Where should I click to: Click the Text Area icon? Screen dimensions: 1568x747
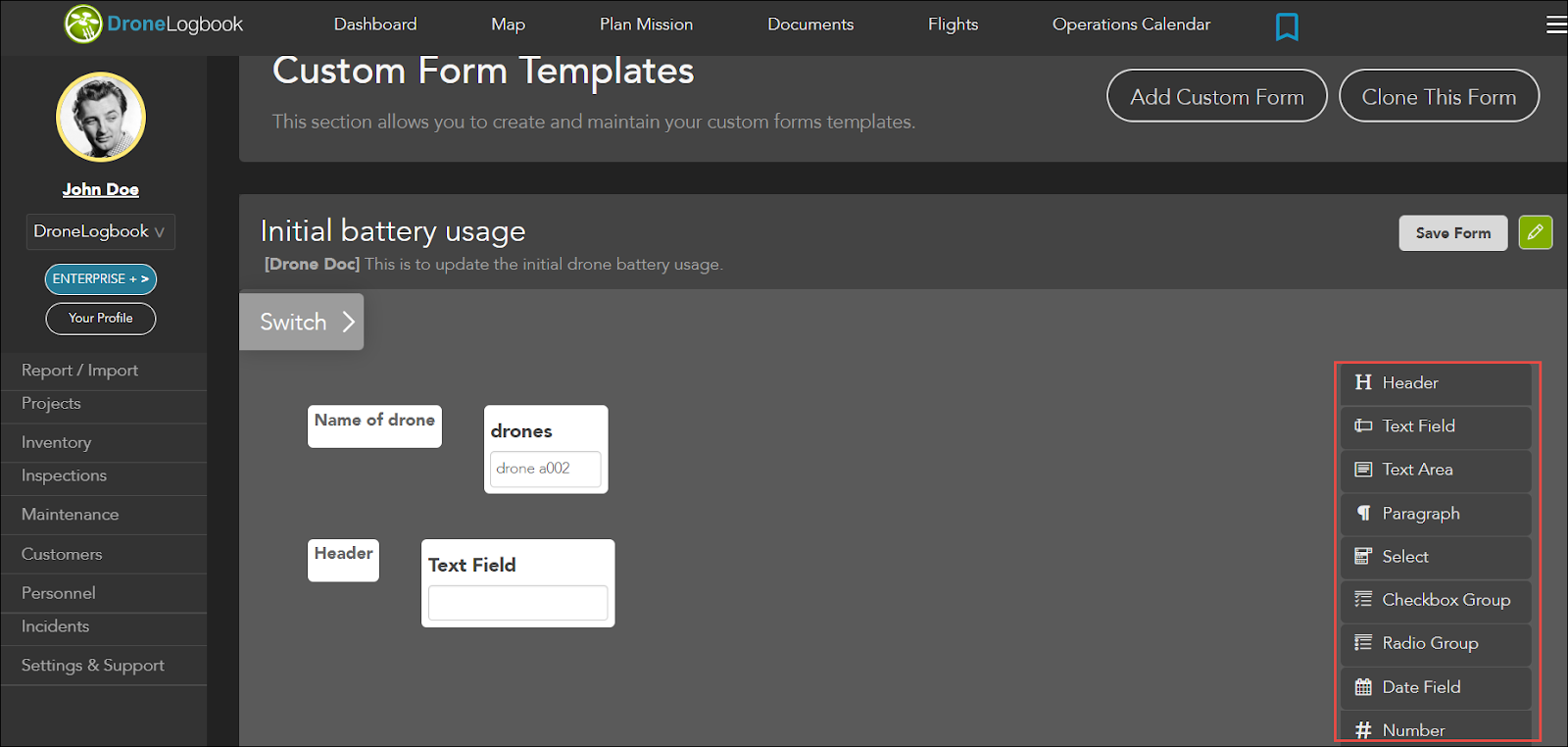(1363, 470)
